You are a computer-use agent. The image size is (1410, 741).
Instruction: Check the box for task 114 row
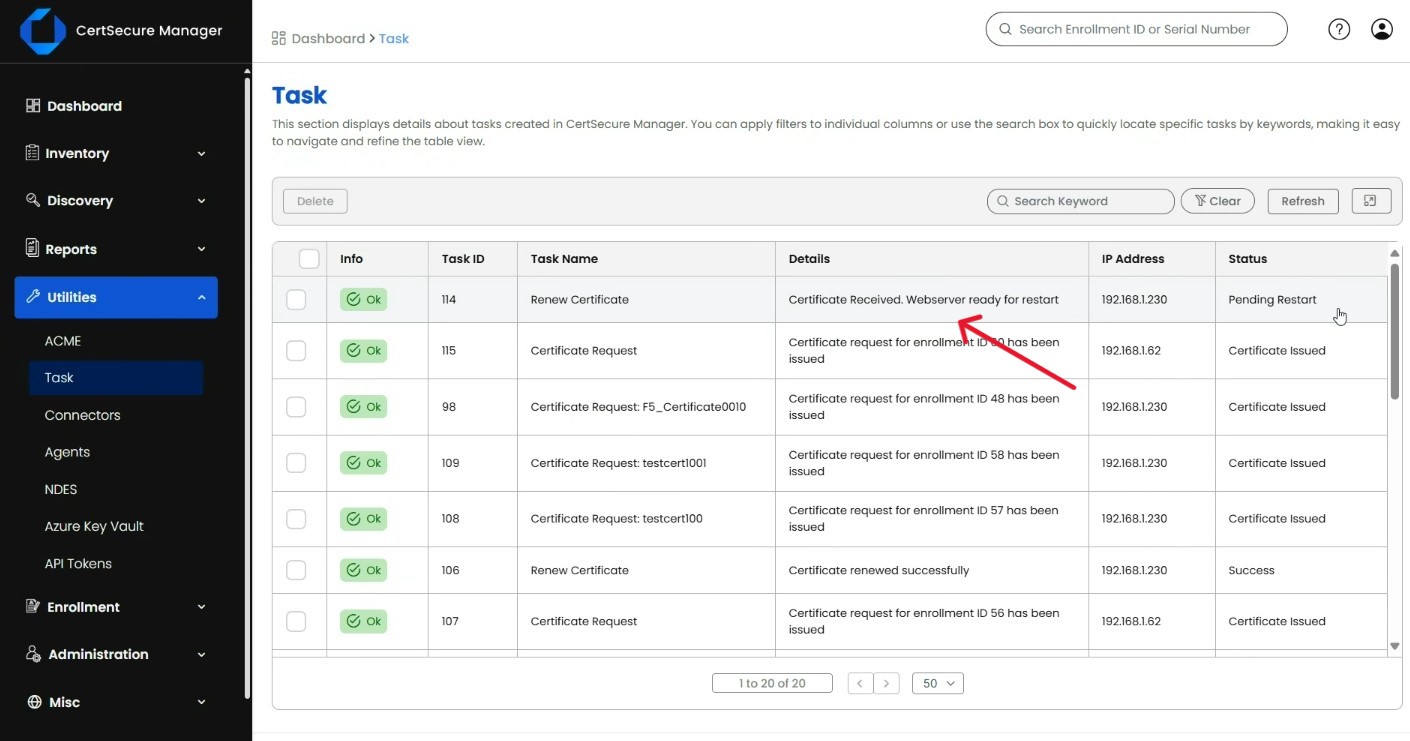tap(296, 300)
